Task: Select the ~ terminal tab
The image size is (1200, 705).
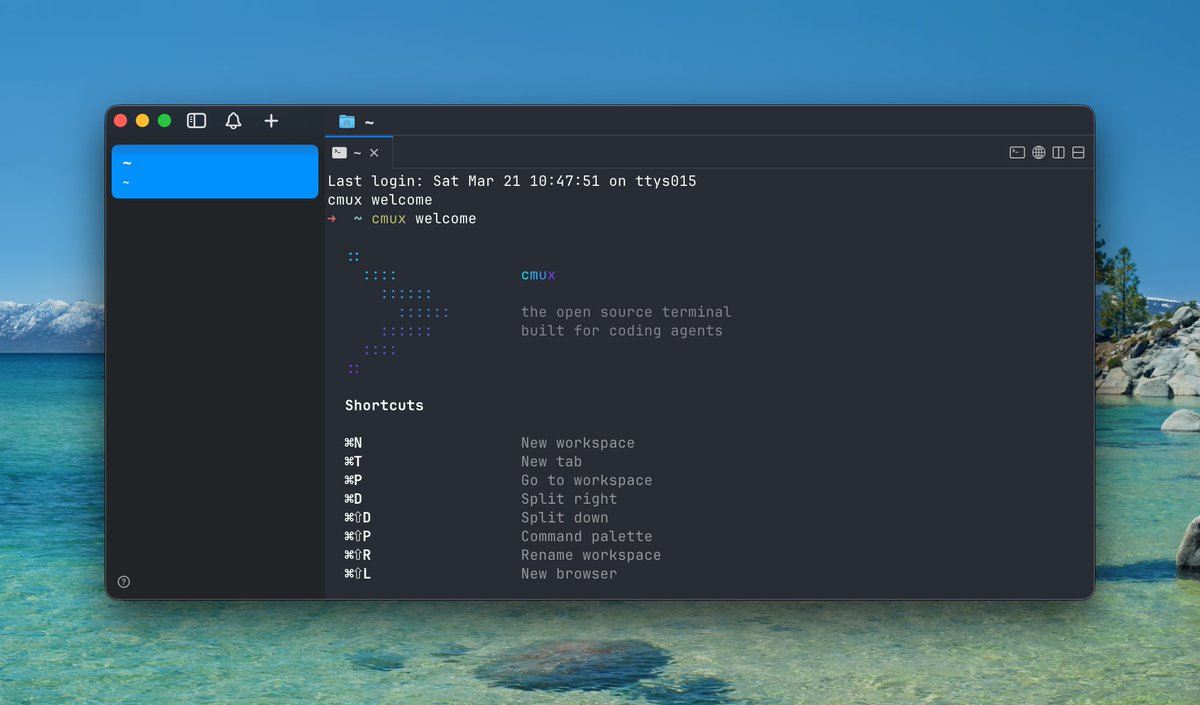Action: pos(359,153)
